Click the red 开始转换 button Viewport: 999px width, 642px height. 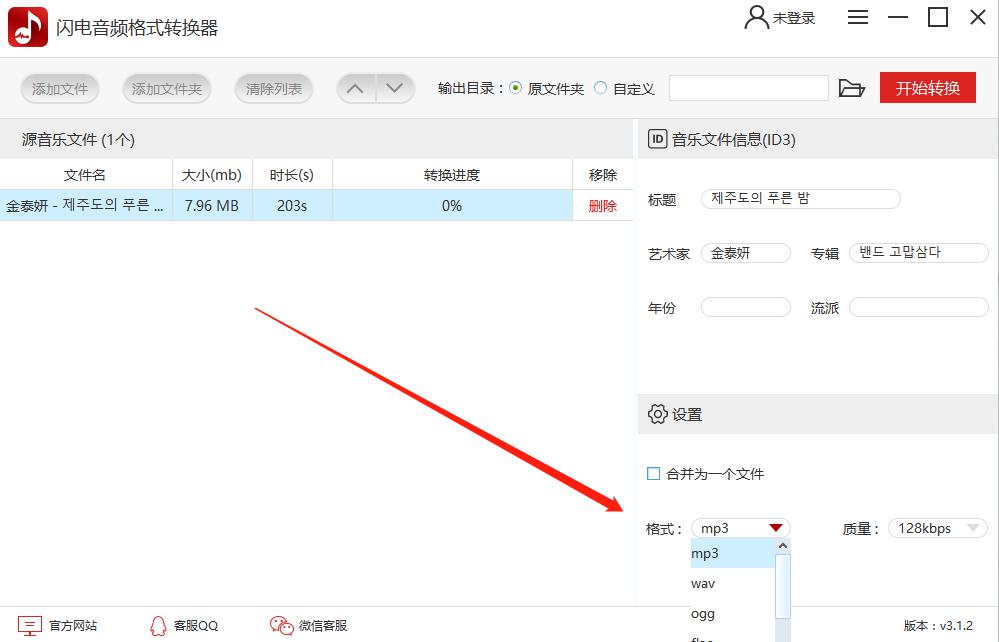[927, 88]
